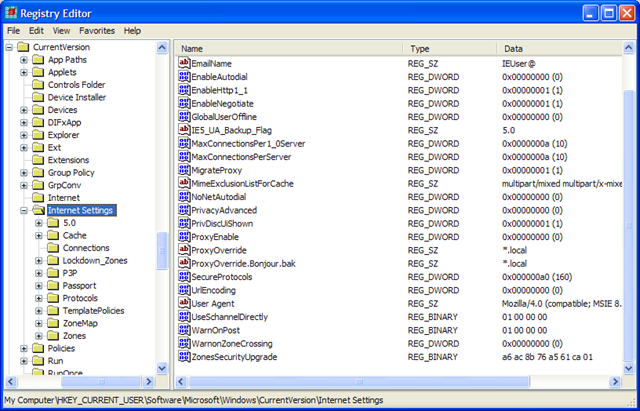640x411 pixels.
Task: Select the Cache subkey
Action: pyautogui.click(x=75, y=235)
